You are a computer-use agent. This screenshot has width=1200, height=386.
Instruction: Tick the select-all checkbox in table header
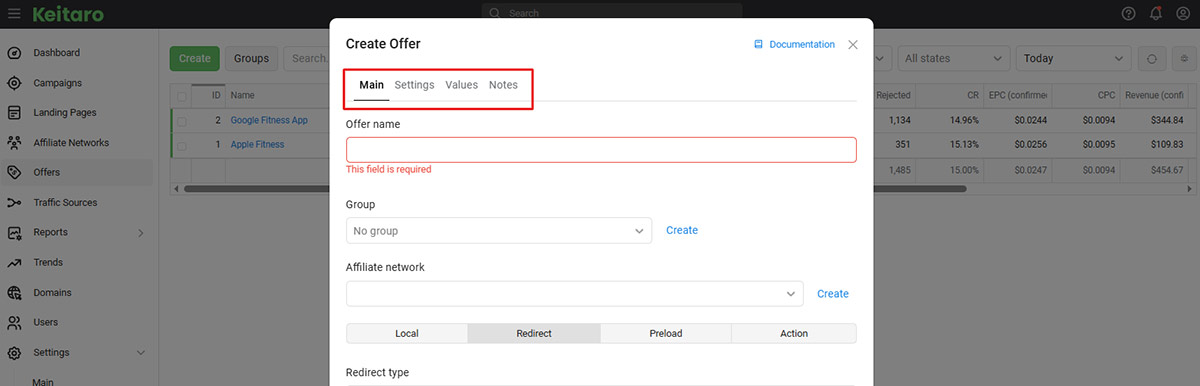[182, 96]
